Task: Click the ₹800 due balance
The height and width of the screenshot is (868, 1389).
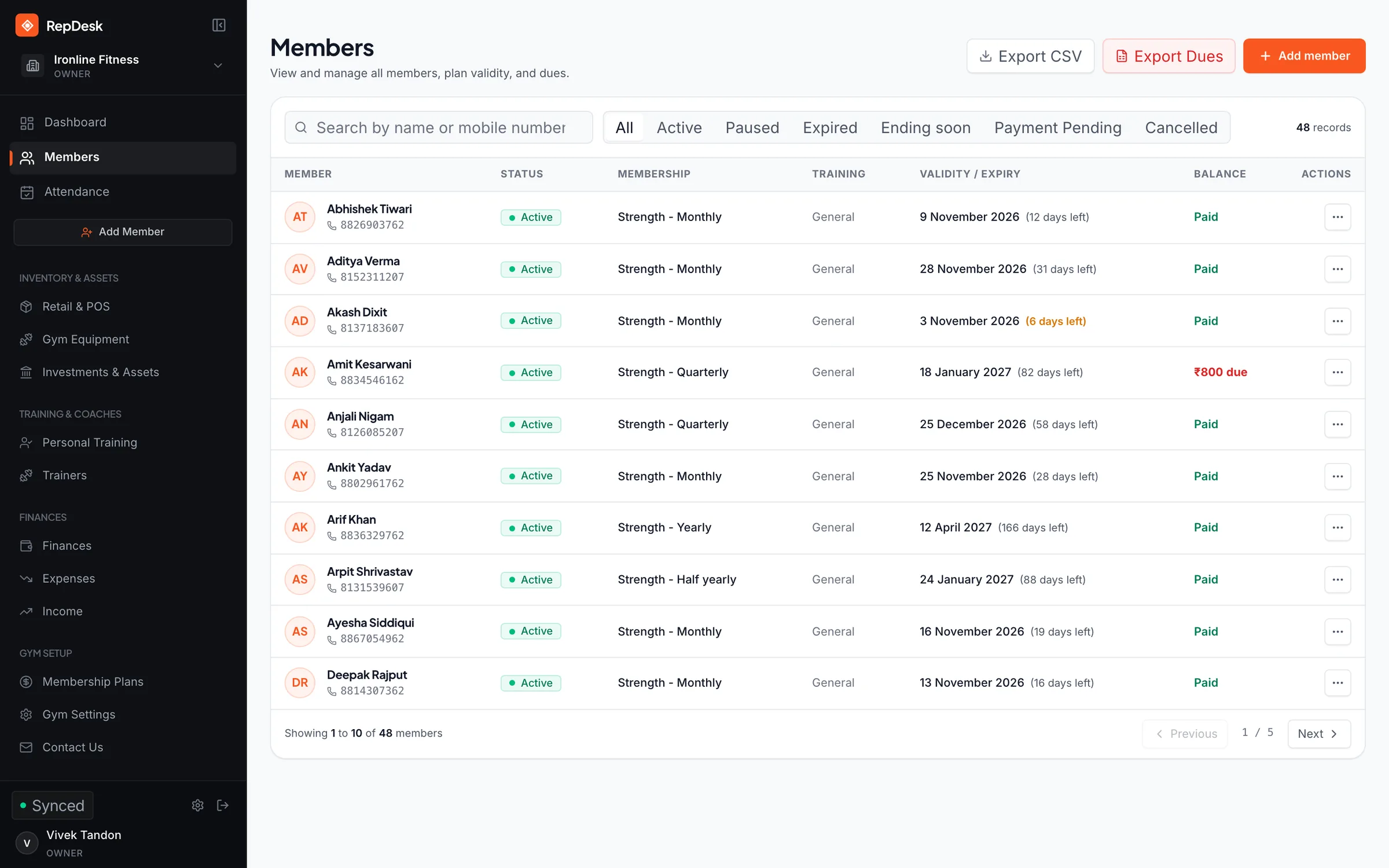Action: coord(1221,373)
